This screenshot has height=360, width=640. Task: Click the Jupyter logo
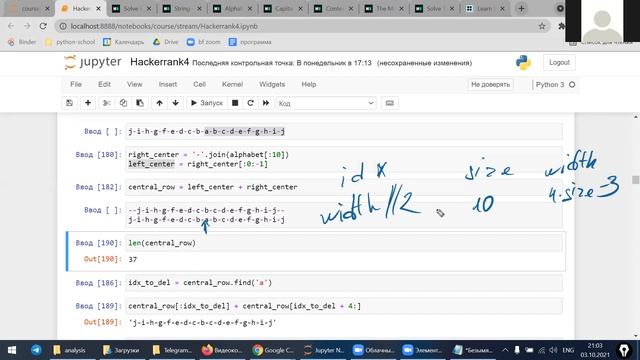(x=93, y=62)
